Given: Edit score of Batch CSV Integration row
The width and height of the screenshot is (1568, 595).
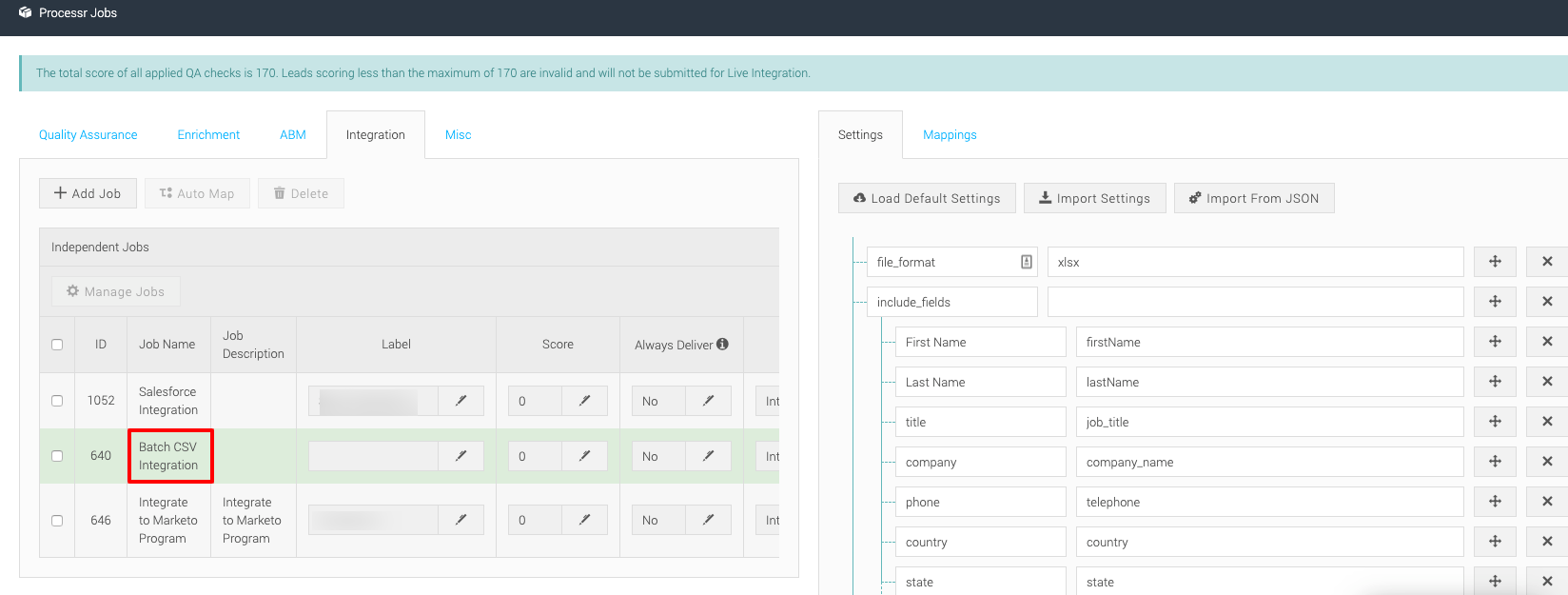Looking at the screenshot, I should click(x=584, y=456).
